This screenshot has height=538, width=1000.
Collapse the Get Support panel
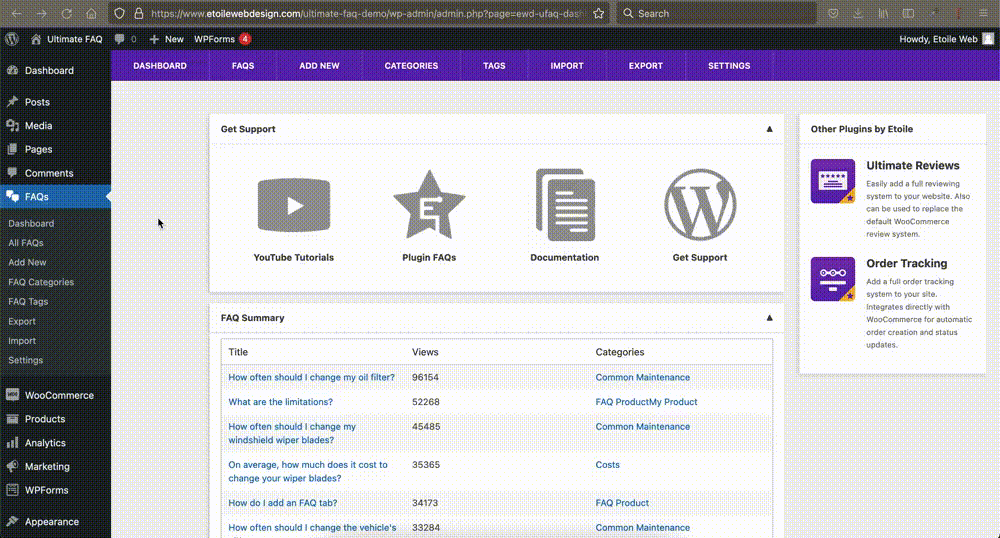pos(769,129)
